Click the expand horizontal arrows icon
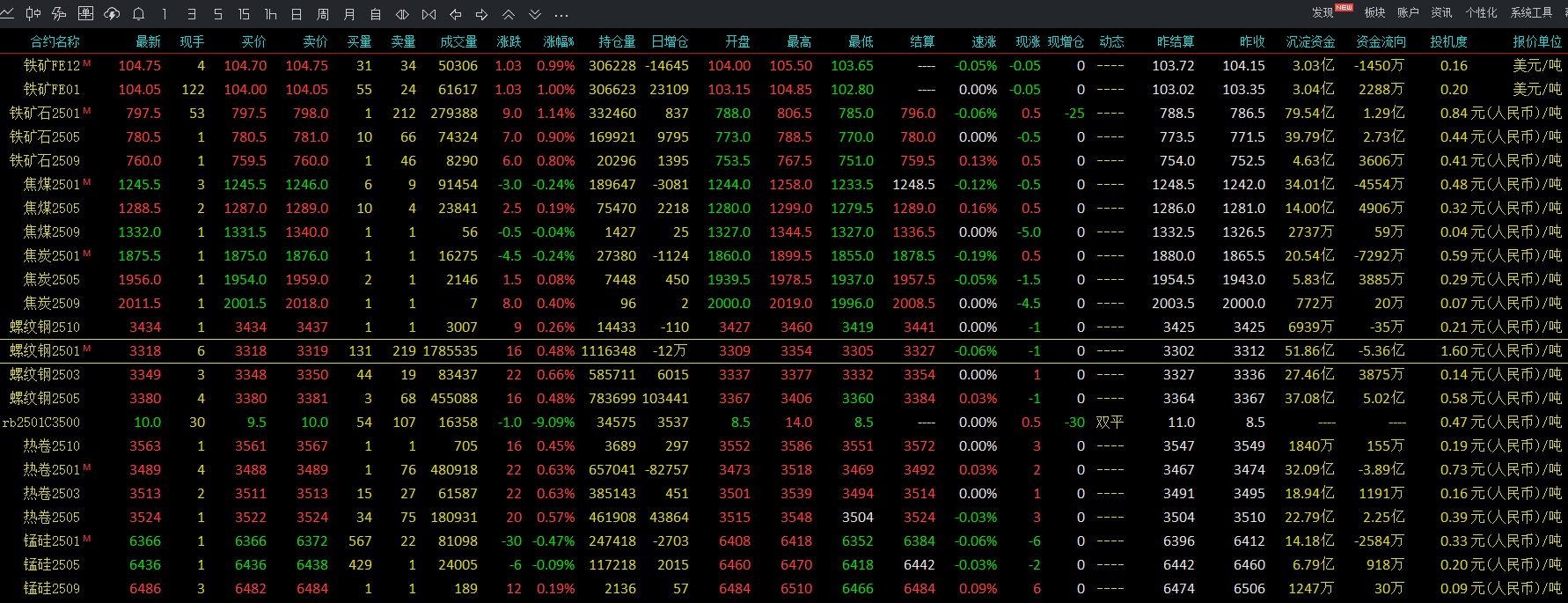The height and width of the screenshot is (603, 1568). 402,14
